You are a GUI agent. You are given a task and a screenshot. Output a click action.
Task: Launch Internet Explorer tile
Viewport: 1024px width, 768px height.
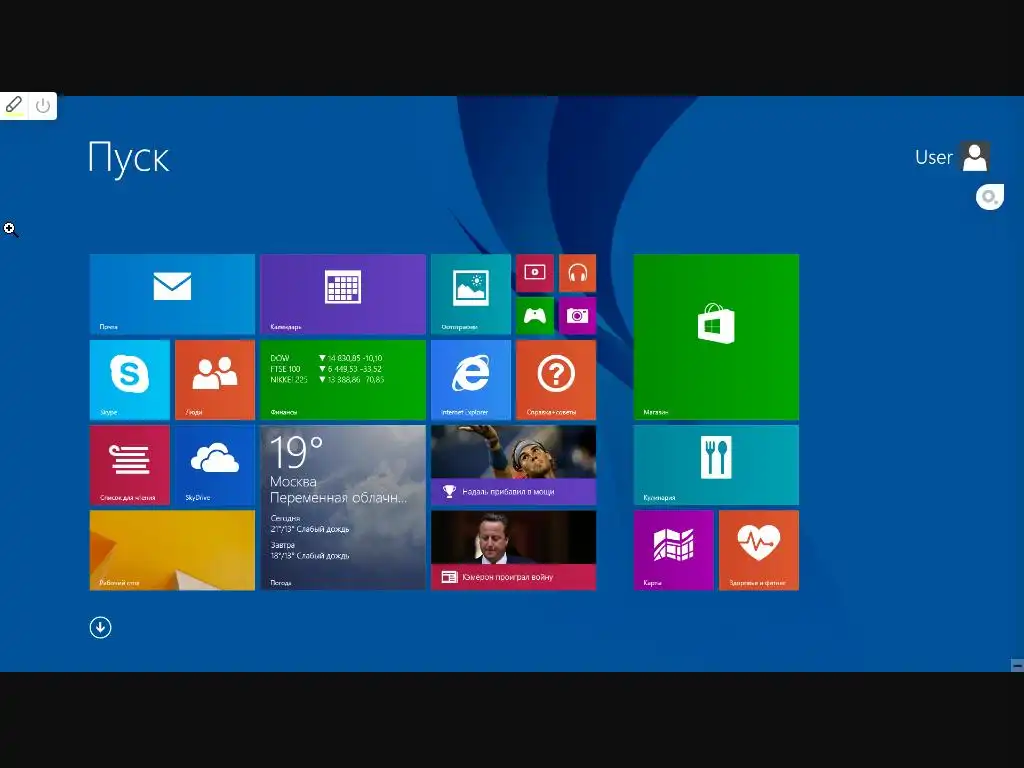tap(471, 380)
